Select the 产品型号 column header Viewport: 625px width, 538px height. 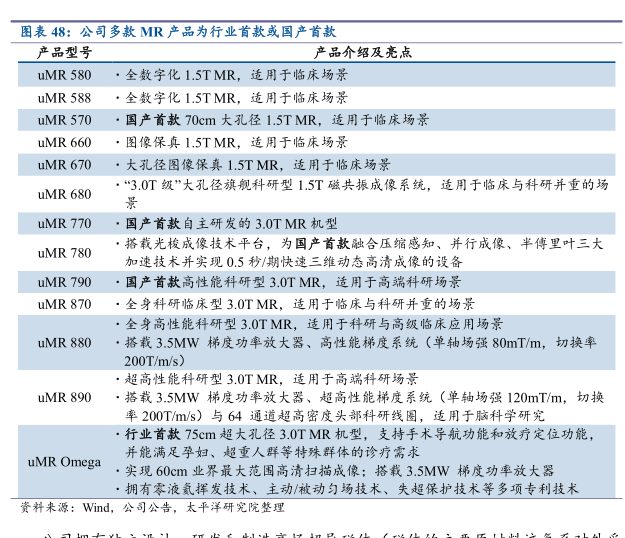[x=64, y=53]
